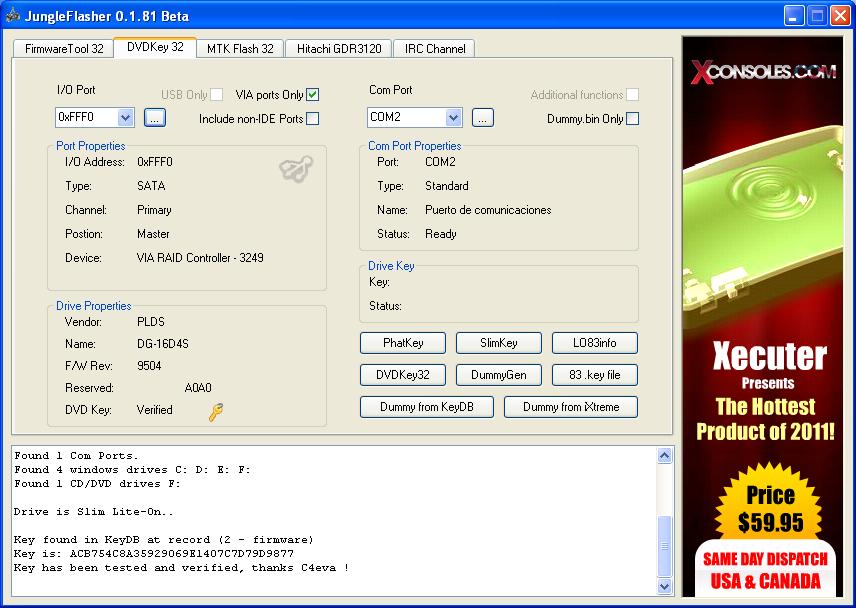The height and width of the screenshot is (608, 856).
Task: Click the JungleFlasher title bar app icon
Action: coord(13,16)
